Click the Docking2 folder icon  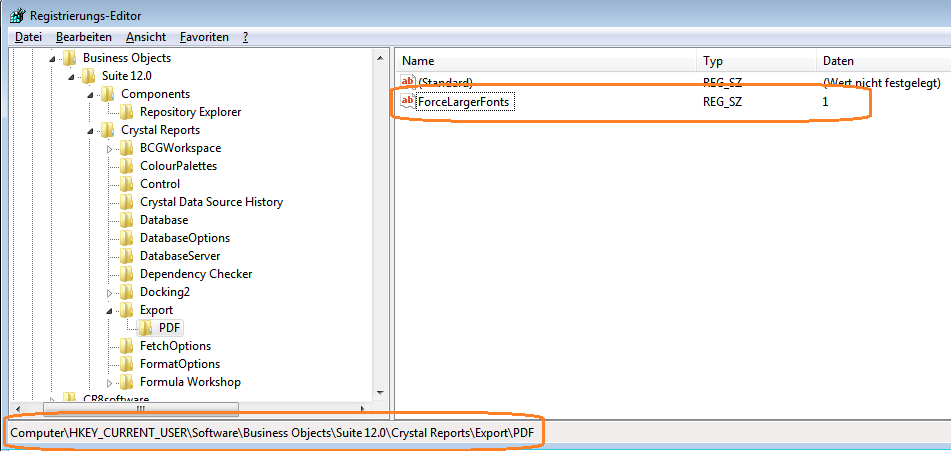coord(126,292)
